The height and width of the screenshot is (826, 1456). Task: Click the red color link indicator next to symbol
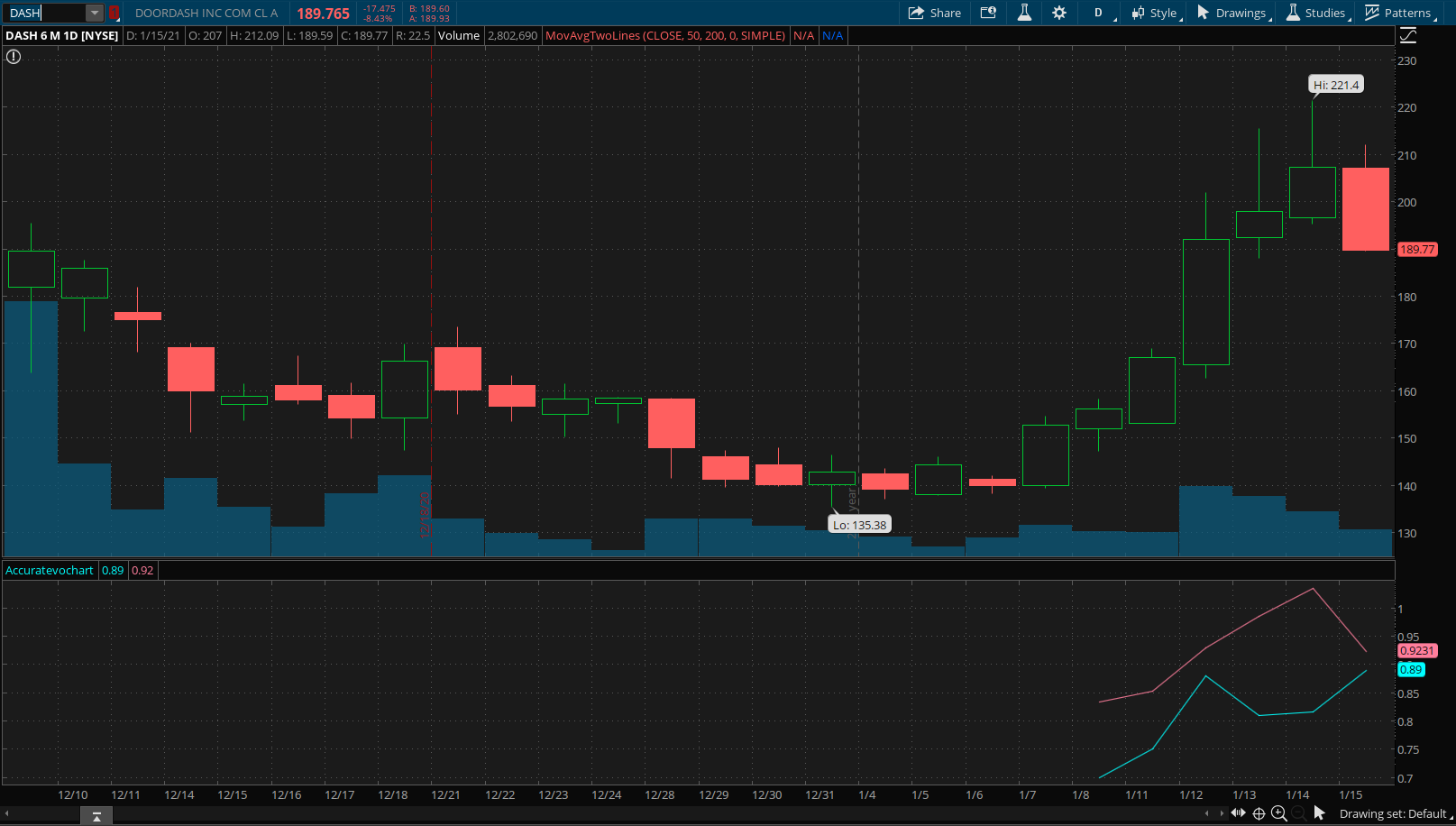tap(114, 13)
